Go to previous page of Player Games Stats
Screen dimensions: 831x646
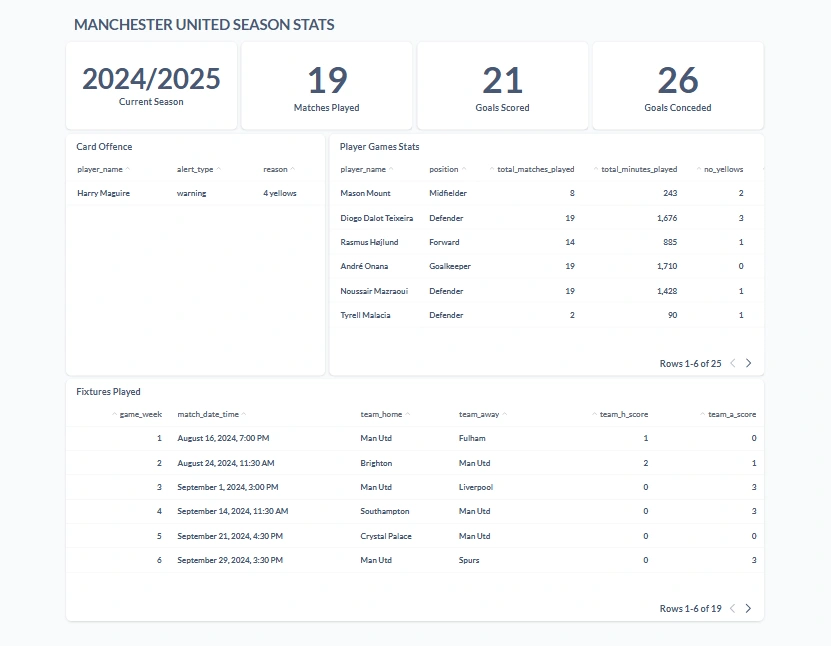click(733, 363)
